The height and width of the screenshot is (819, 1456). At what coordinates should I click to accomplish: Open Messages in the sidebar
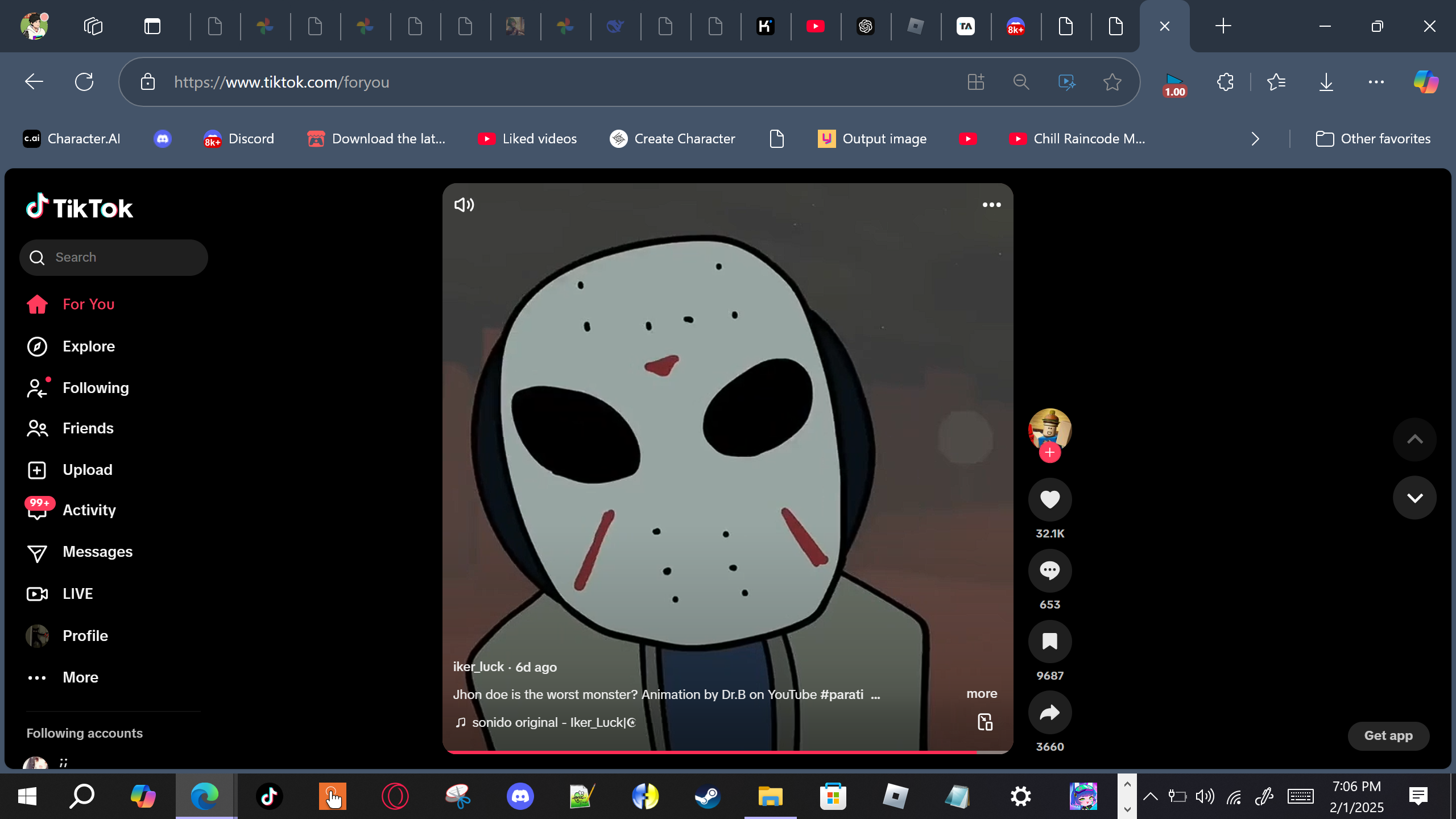(97, 552)
